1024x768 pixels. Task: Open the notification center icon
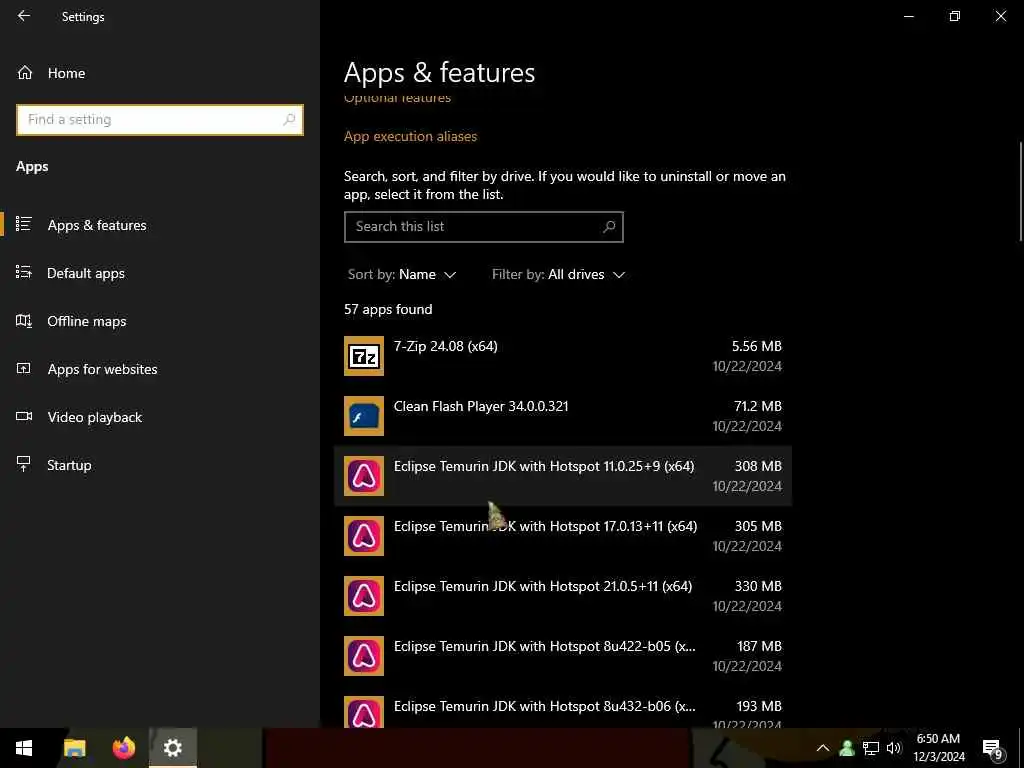point(993,749)
